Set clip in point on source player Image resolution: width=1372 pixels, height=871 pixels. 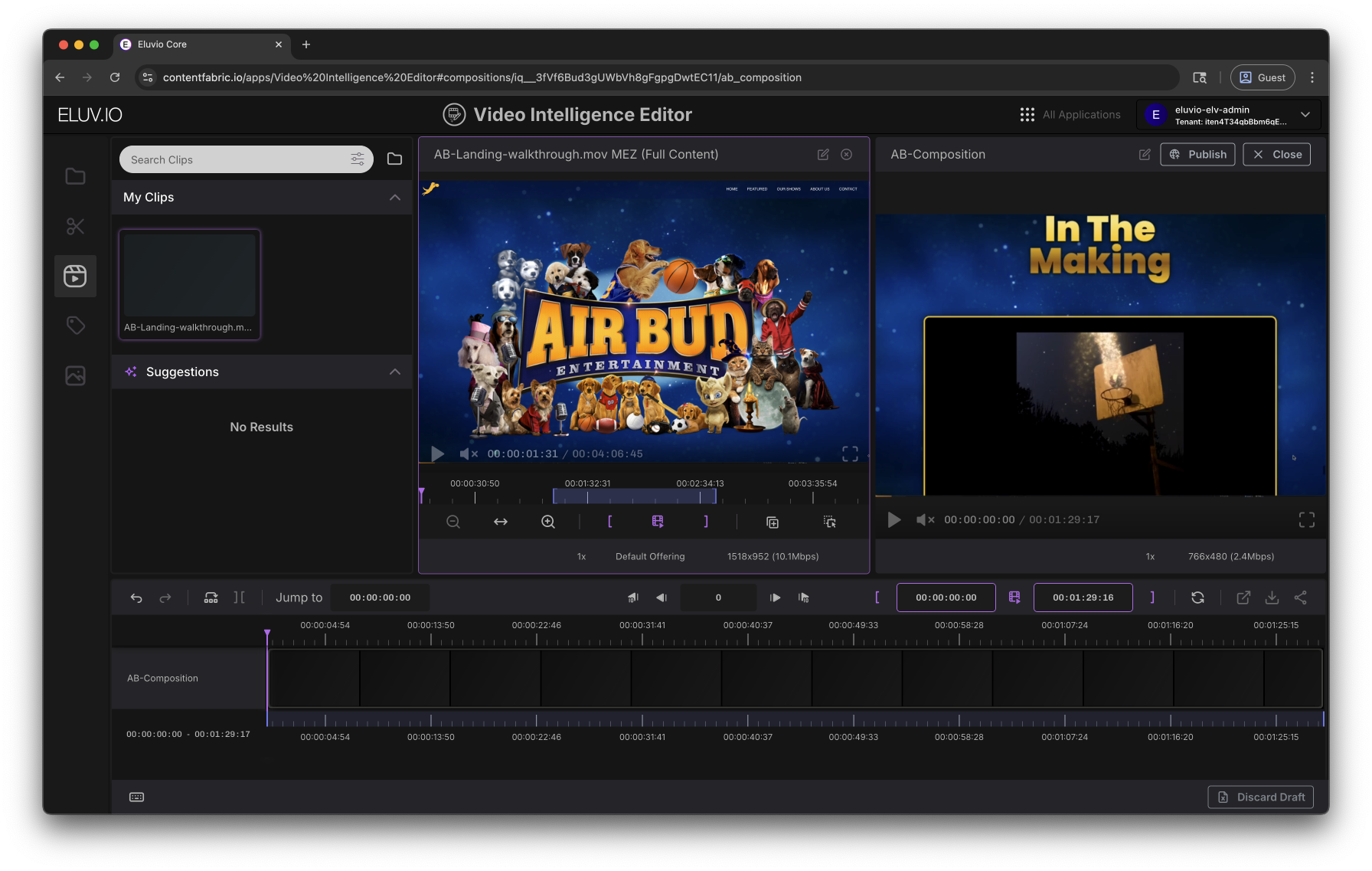click(x=610, y=522)
